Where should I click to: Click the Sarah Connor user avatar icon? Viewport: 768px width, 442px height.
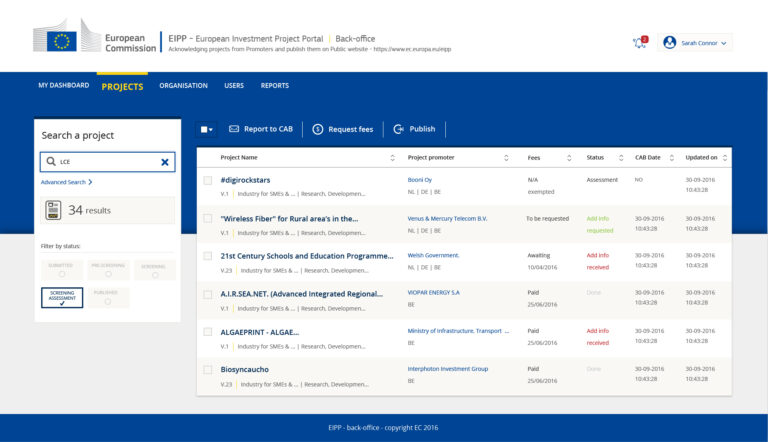[670, 43]
